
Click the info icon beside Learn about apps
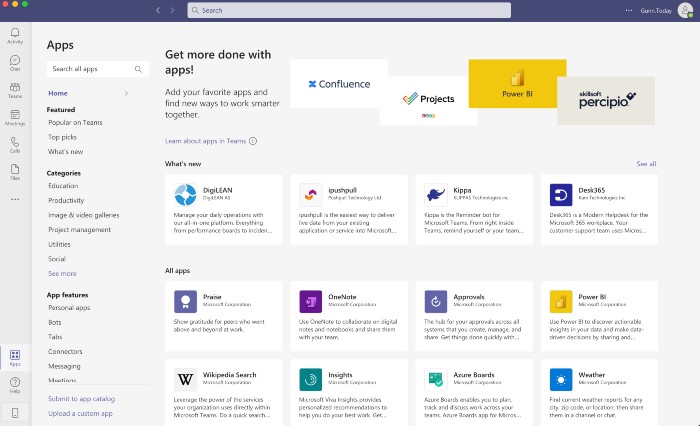[x=253, y=141]
